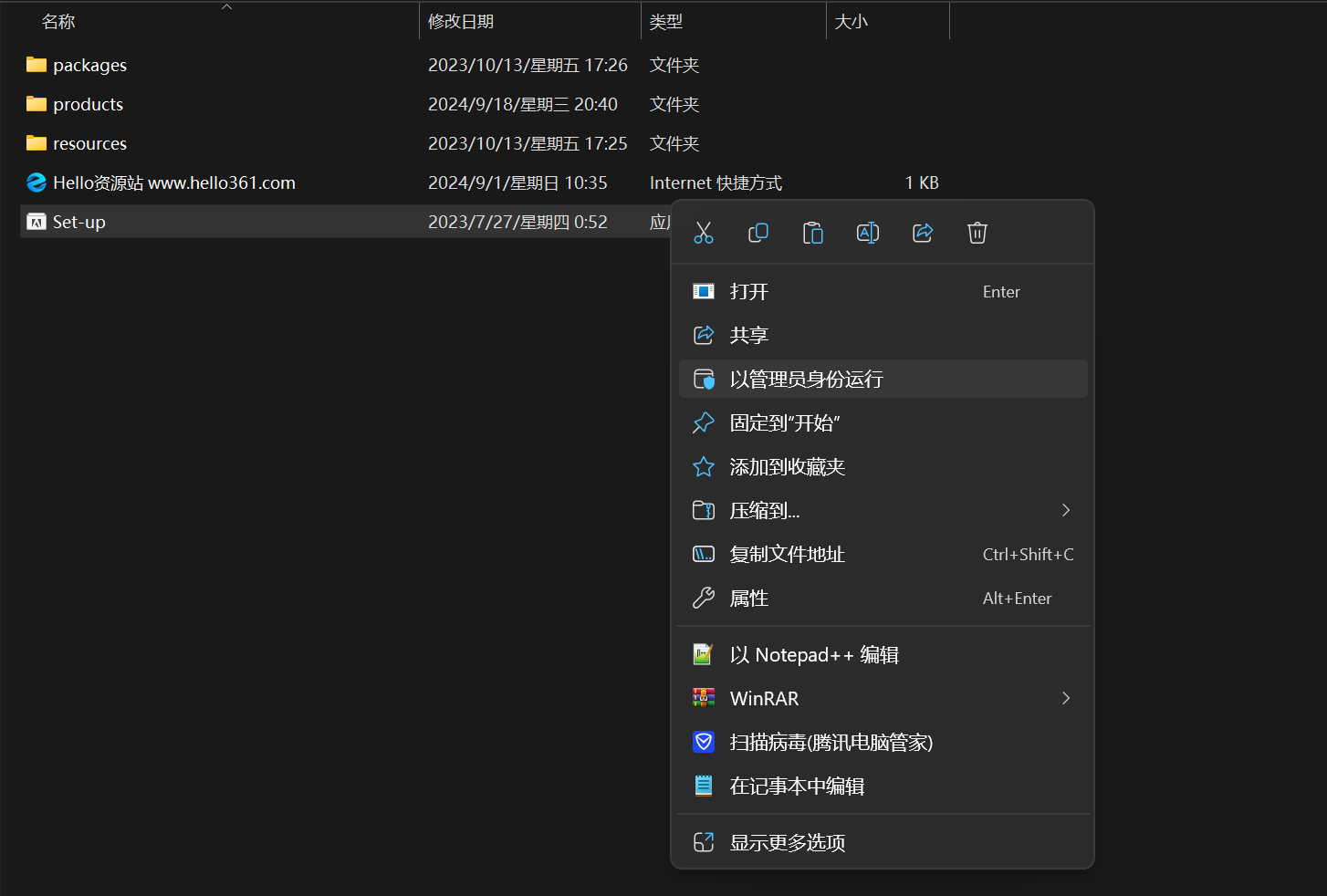Image resolution: width=1327 pixels, height=896 pixels.
Task: Click the Cut scissors icon
Action: 704,233
